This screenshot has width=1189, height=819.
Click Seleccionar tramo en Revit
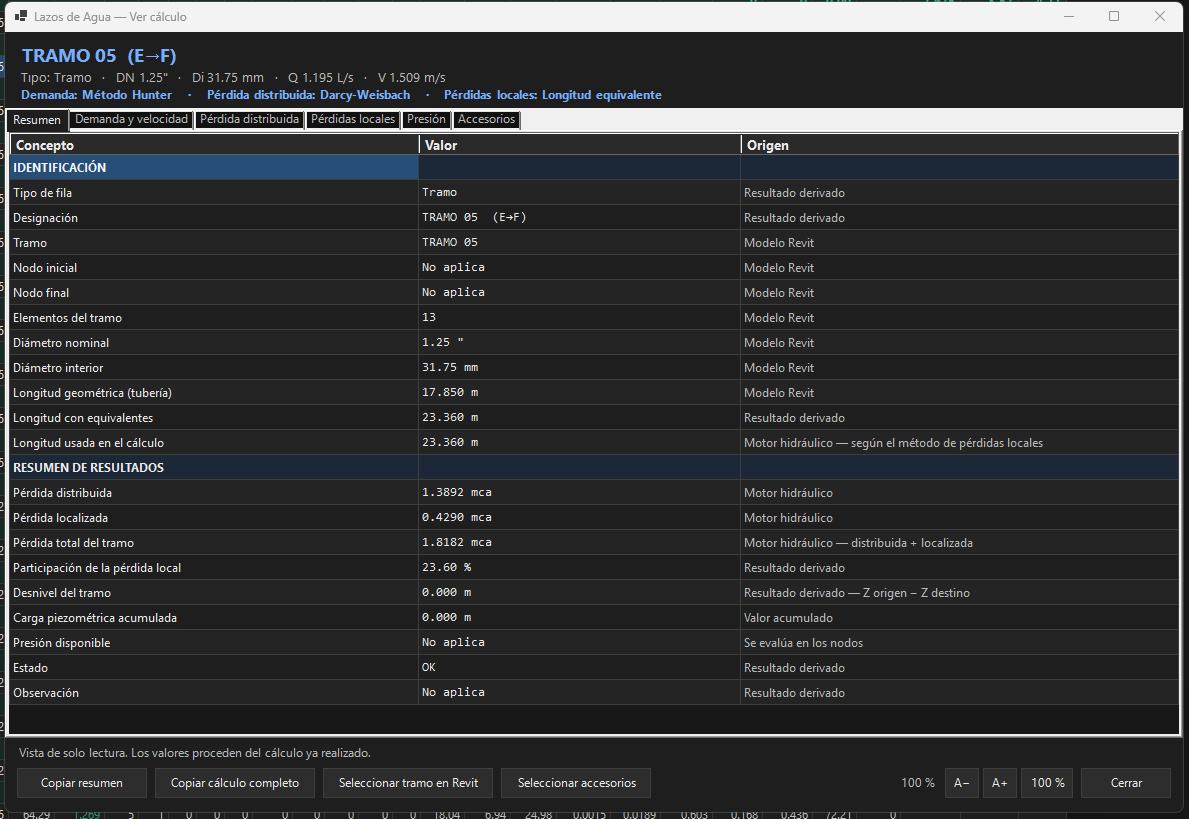408,783
